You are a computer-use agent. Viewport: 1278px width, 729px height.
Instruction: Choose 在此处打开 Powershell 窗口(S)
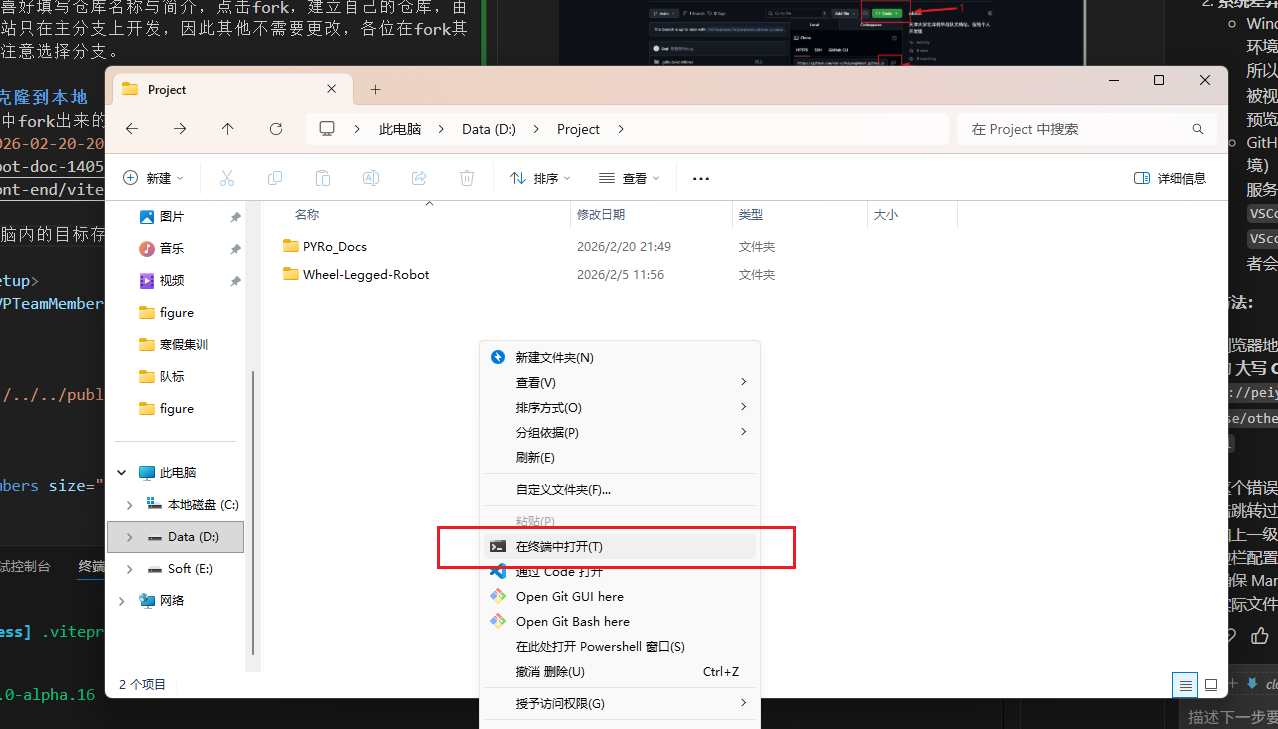point(620,646)
